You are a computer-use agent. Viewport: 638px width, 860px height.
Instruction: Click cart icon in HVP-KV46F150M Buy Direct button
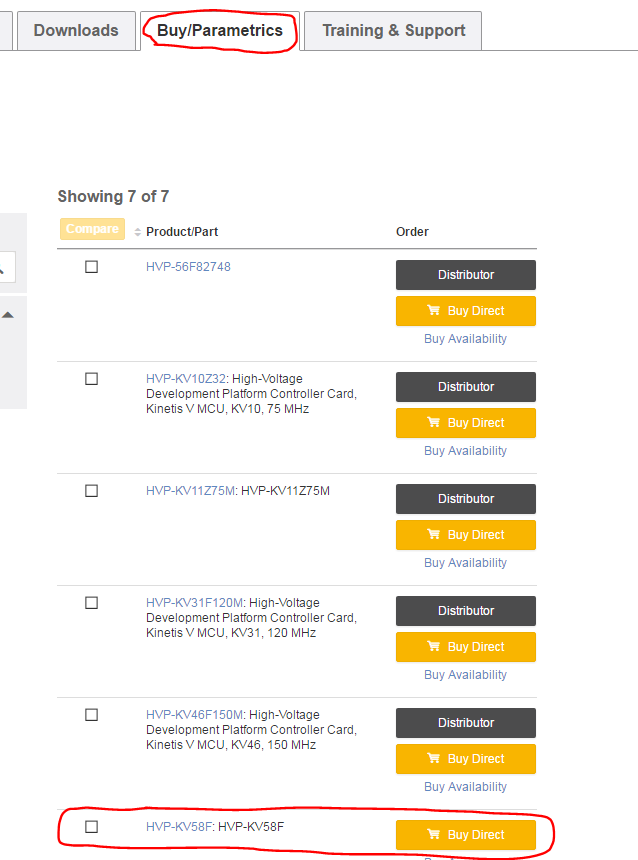pyautogui.click(x=434, y=758)
